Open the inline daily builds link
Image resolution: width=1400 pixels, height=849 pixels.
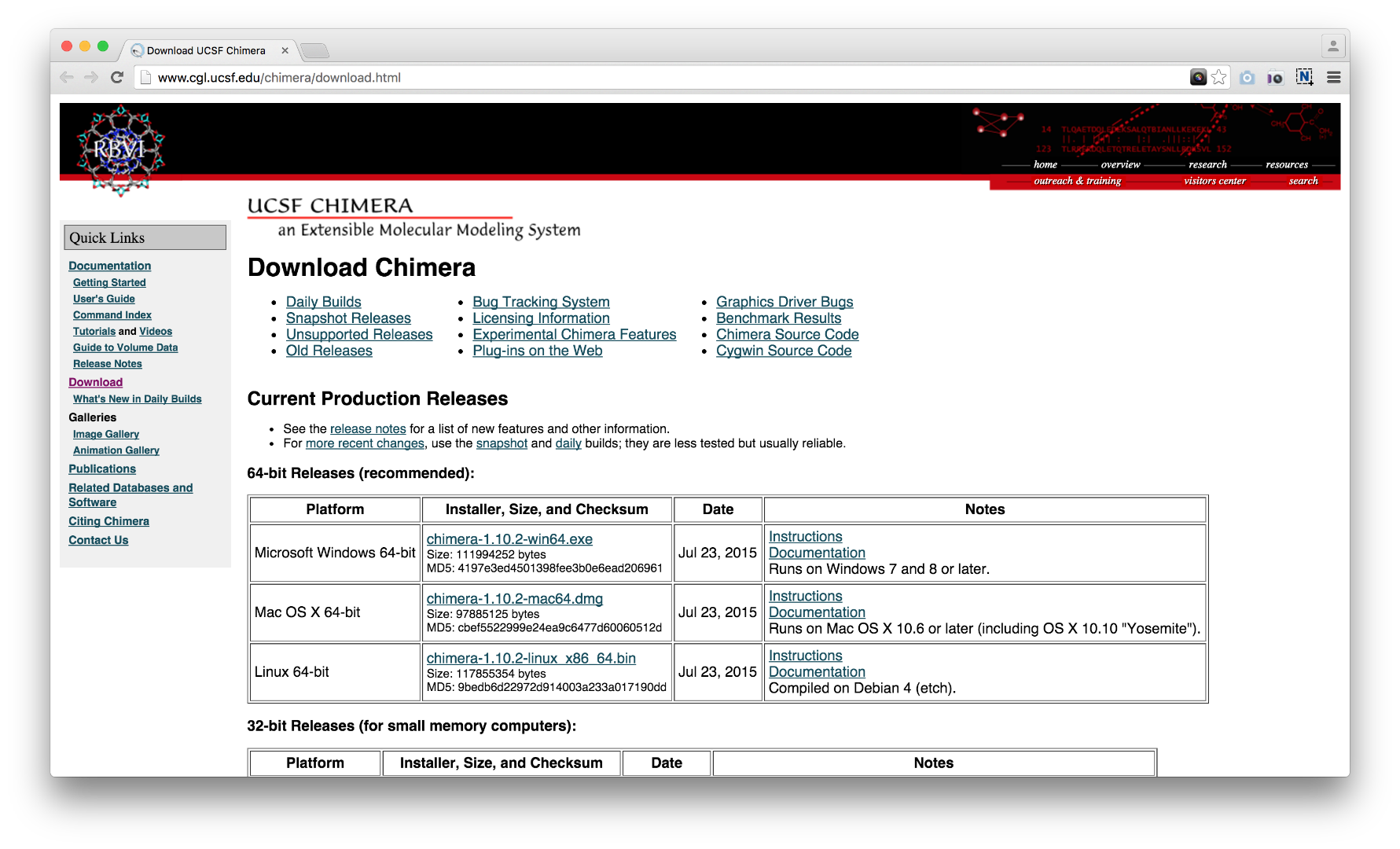(568, 443)
